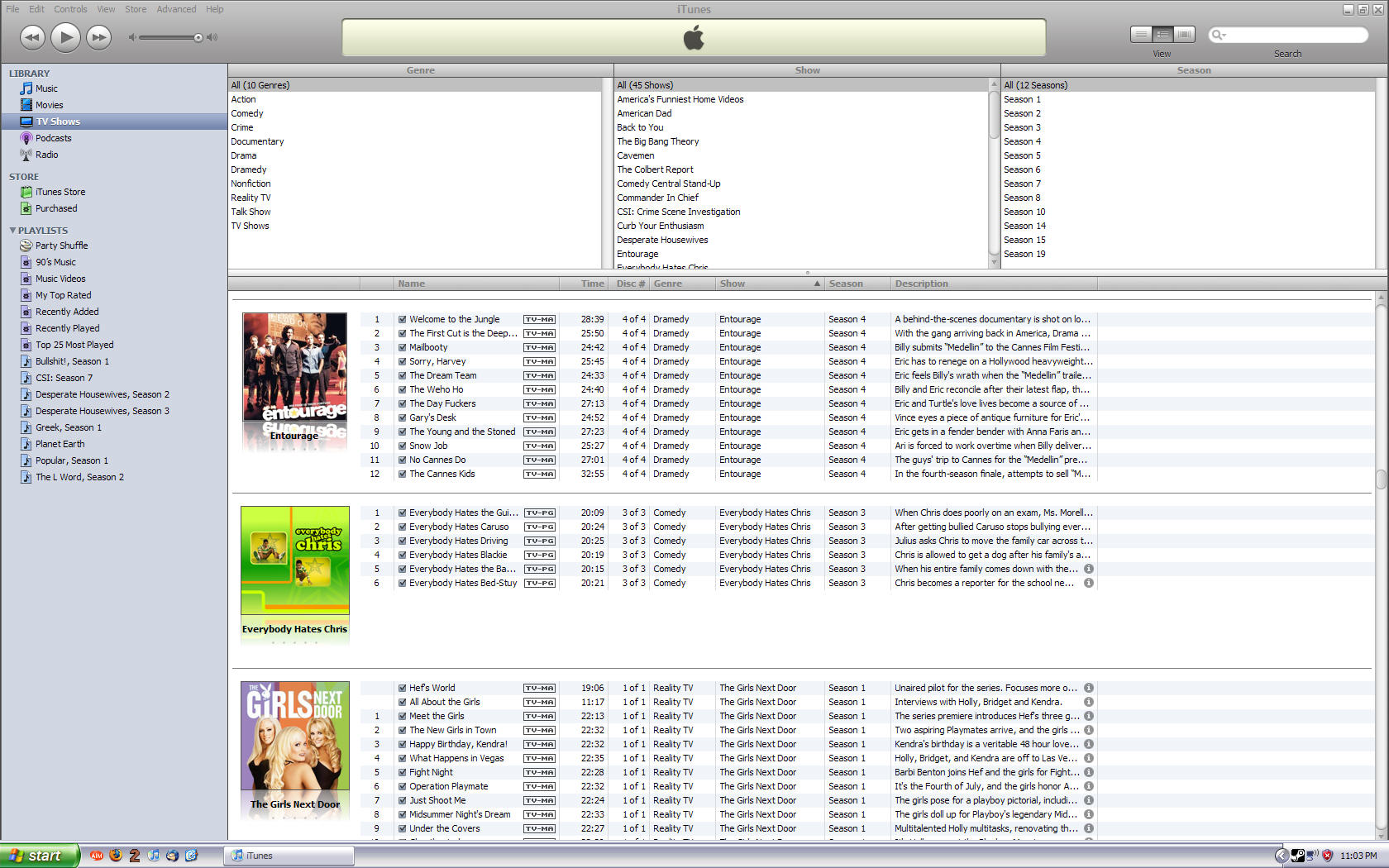Open the Music library in sidebar
The image size is (1389, 868).
pyautogui.click(x=46, y=88)
